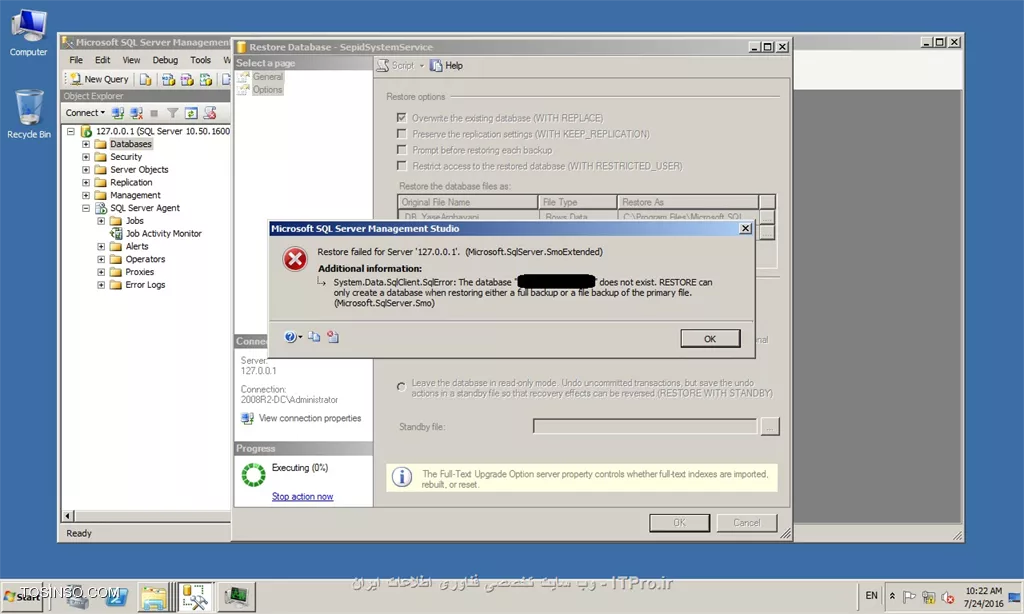Click the SQL Server Agent node icon

(x=101, y=208)
